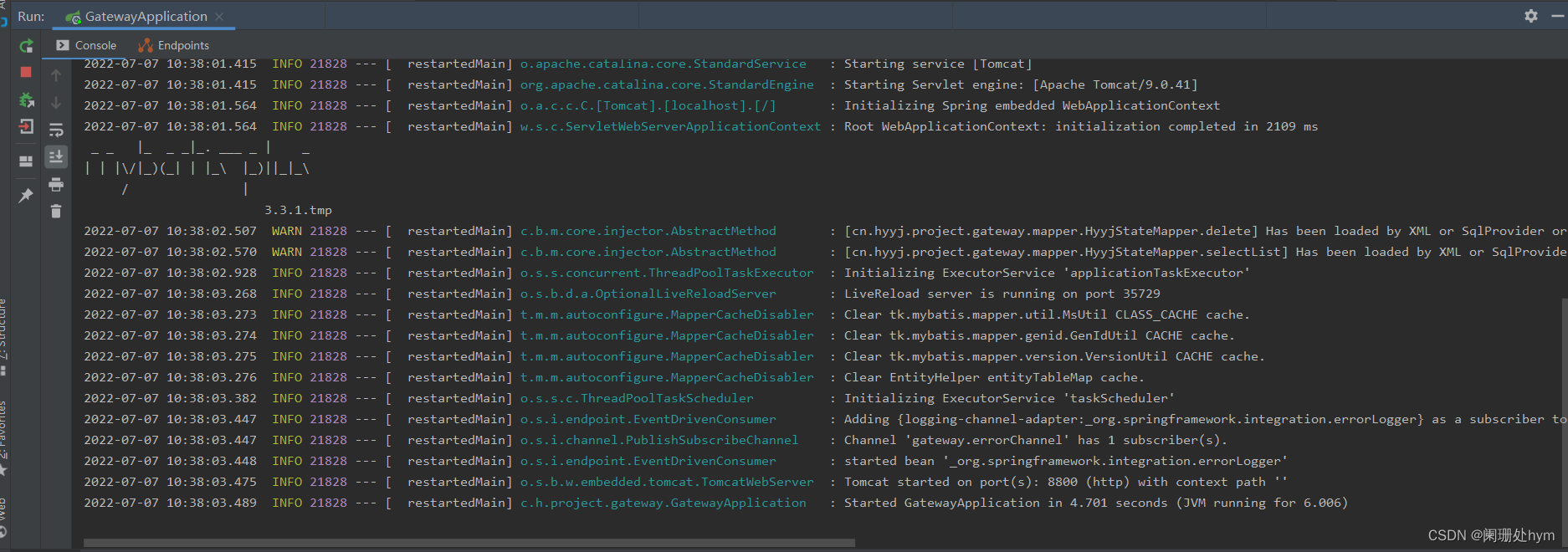Click the red Exit icon in Run toolbar
Image resolution: width=1568 pixels, height=552 pixels.
click(26, 126)
